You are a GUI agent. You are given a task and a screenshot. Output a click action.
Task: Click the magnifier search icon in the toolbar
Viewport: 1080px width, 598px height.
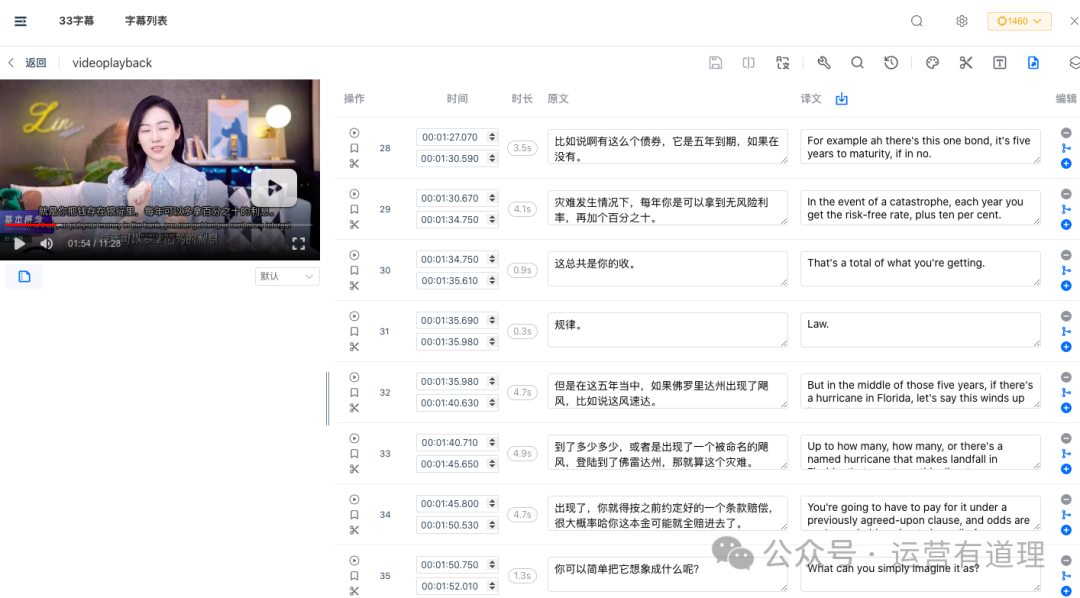[x=857, y=62]
